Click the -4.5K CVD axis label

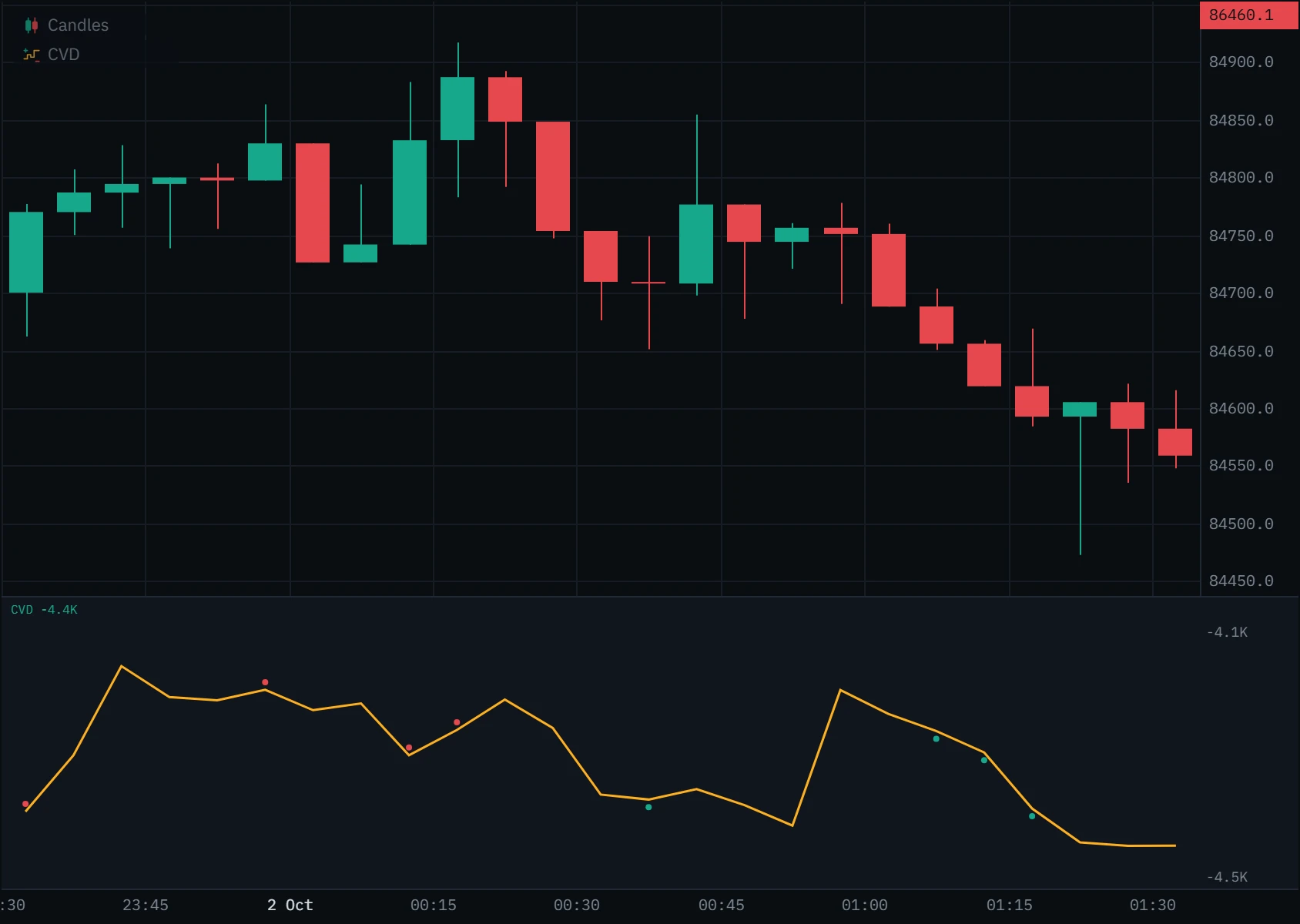1227,877
